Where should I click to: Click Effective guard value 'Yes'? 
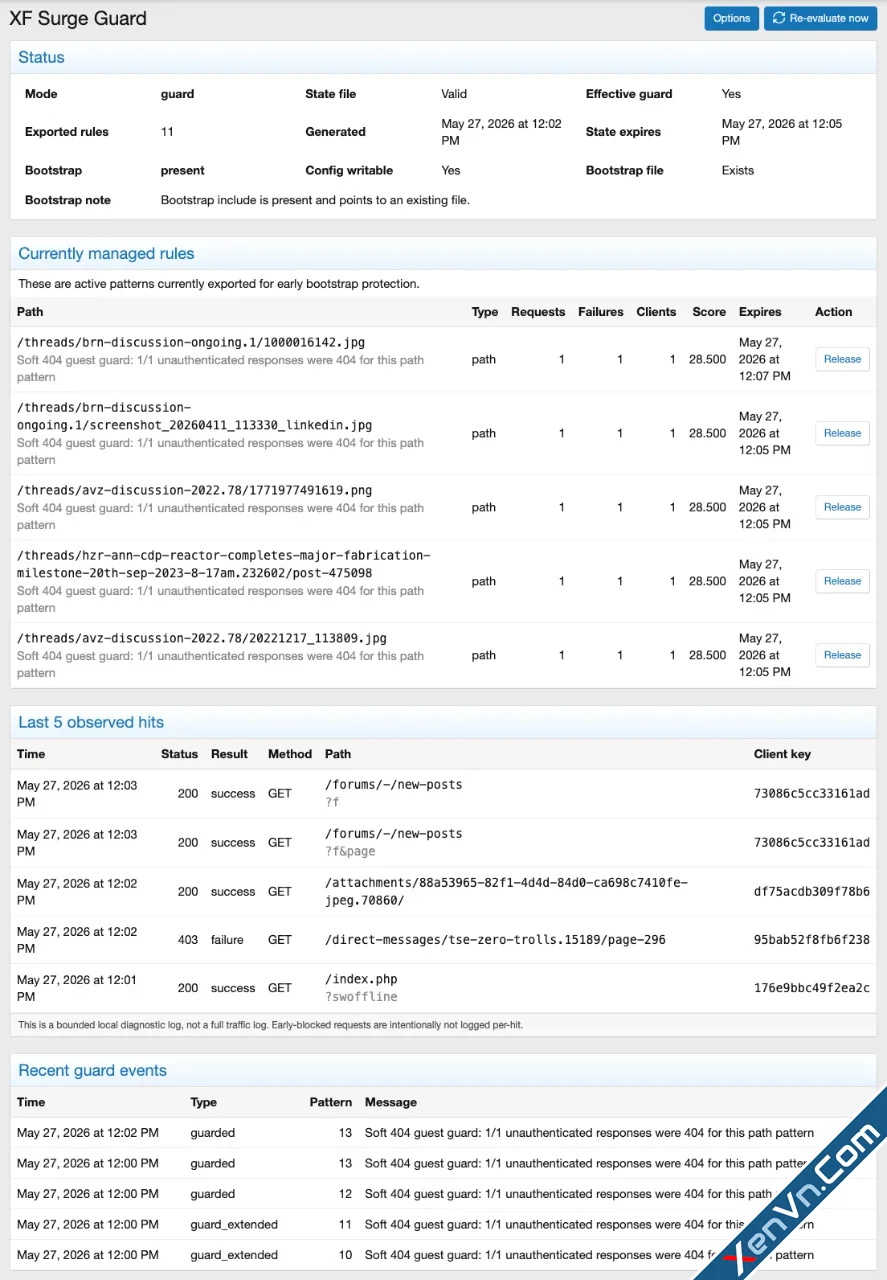(x=731, y=94)
